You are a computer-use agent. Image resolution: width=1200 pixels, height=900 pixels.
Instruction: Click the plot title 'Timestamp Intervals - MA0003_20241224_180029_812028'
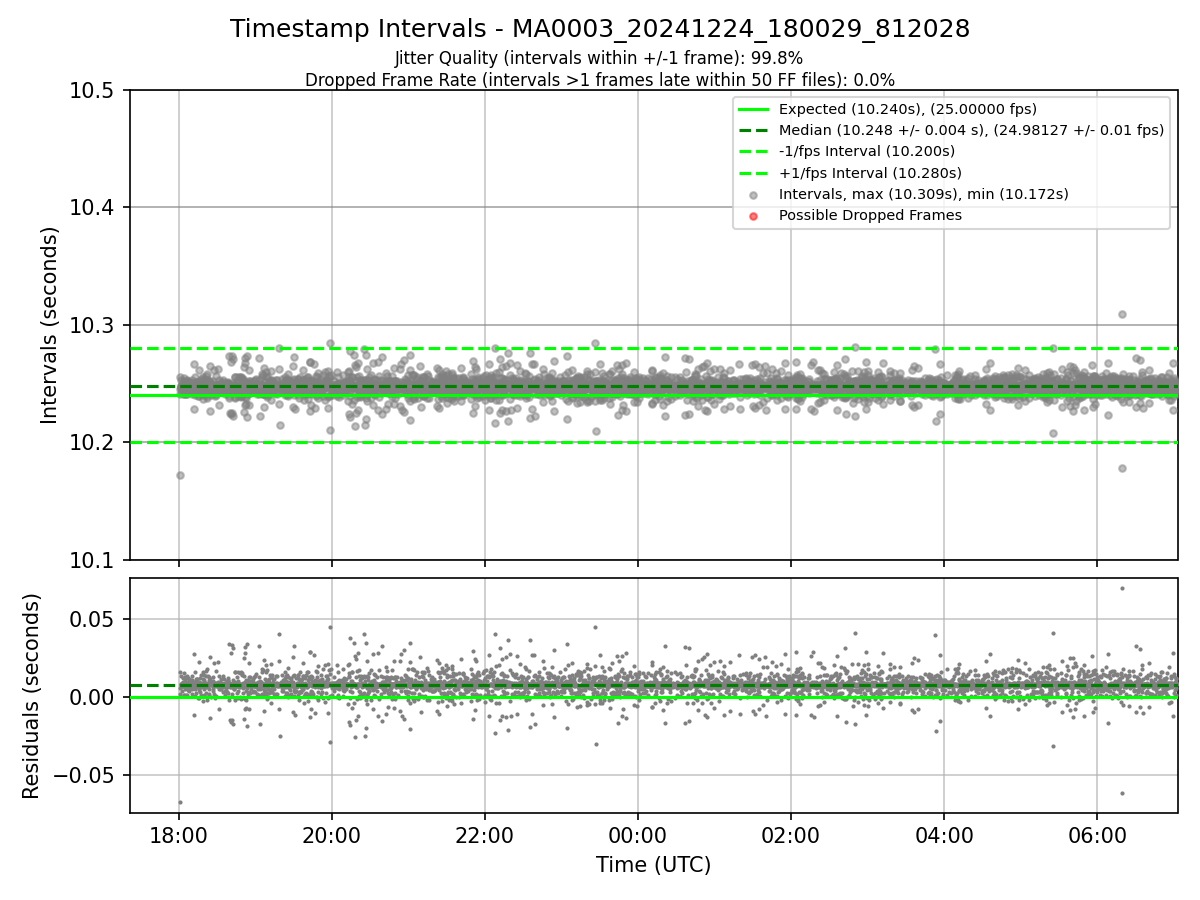pyautogui.click(x=600, y=29)
